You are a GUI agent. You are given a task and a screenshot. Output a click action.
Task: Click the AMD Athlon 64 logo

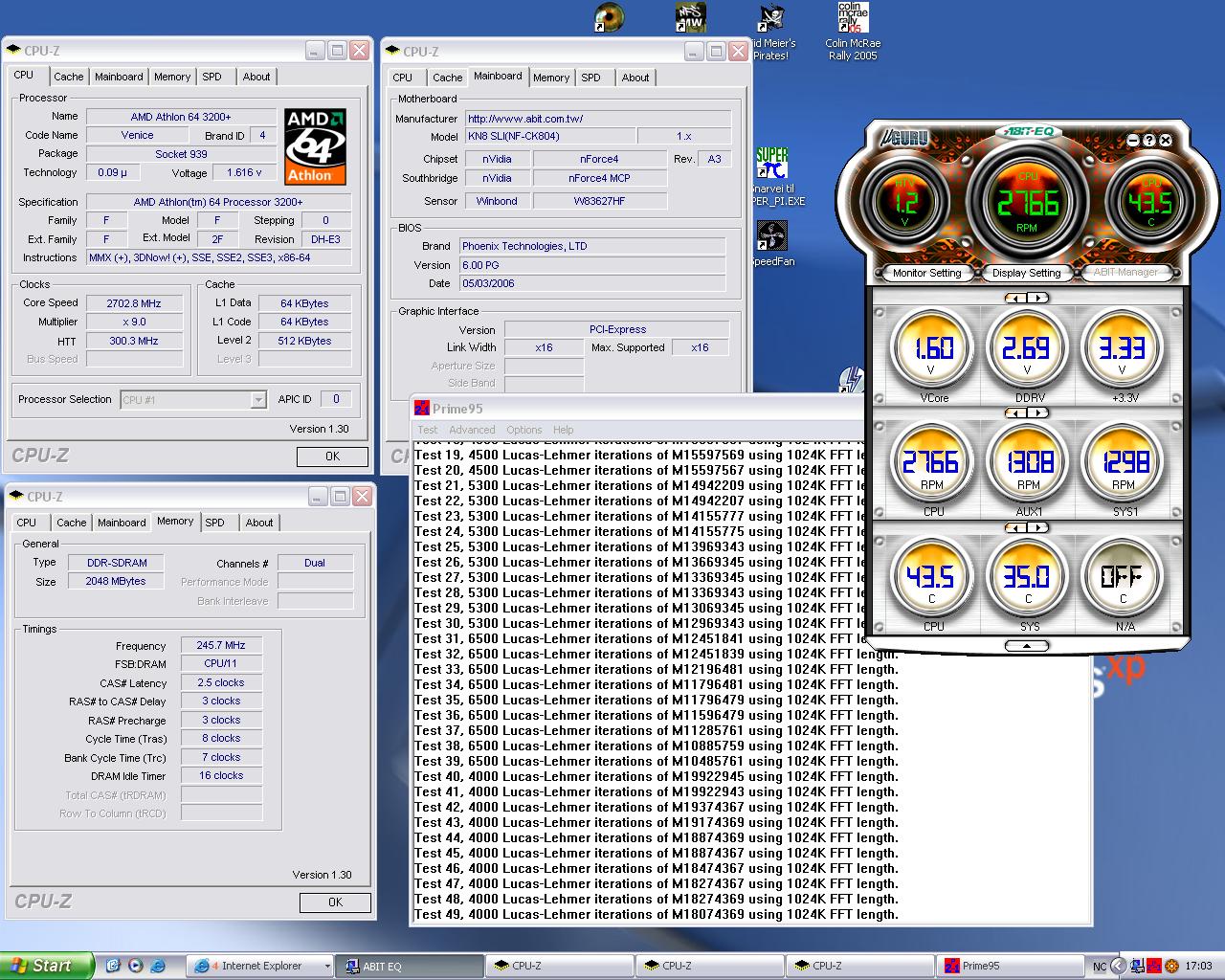pyautogui.click(x=315, y=145)
